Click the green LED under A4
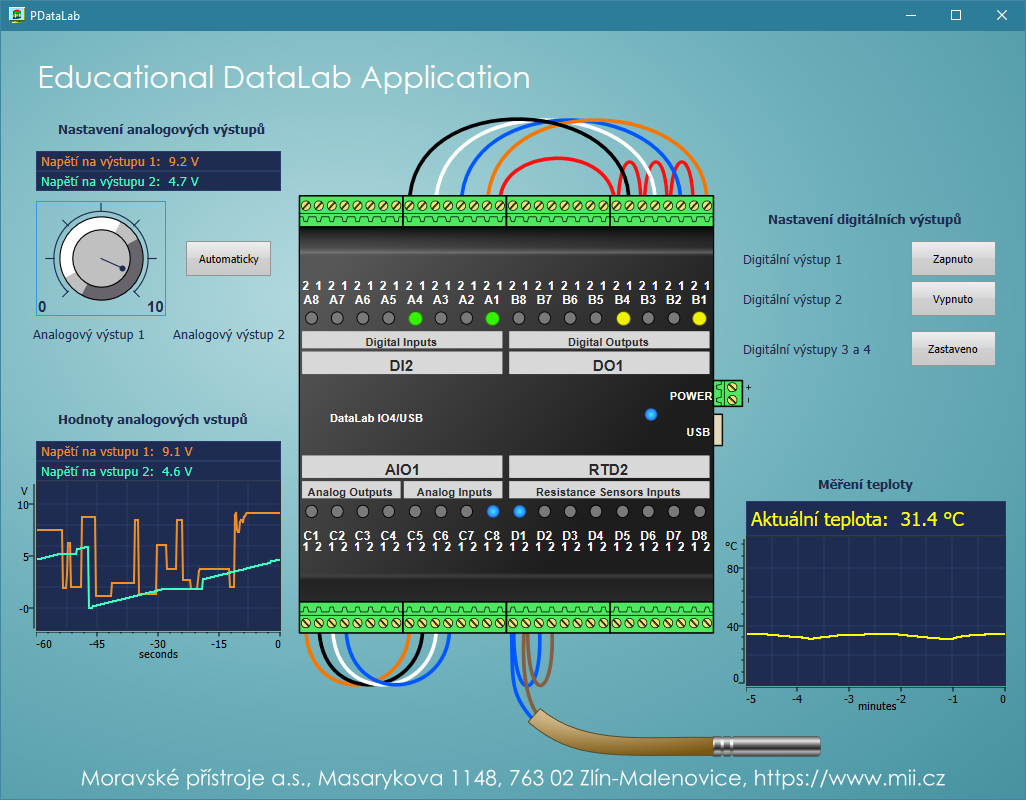The image size is (1026, 800). coord(415,319)
